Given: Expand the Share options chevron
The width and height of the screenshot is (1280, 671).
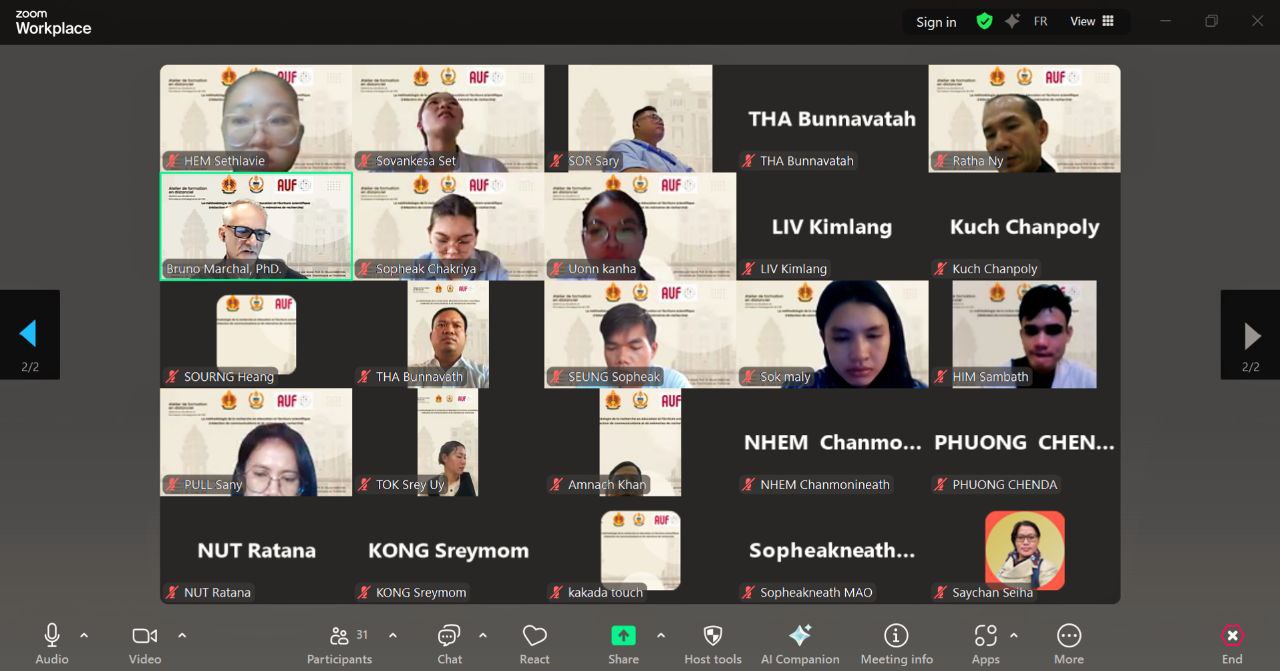Looking at the screenshot, I should [660, 635].
